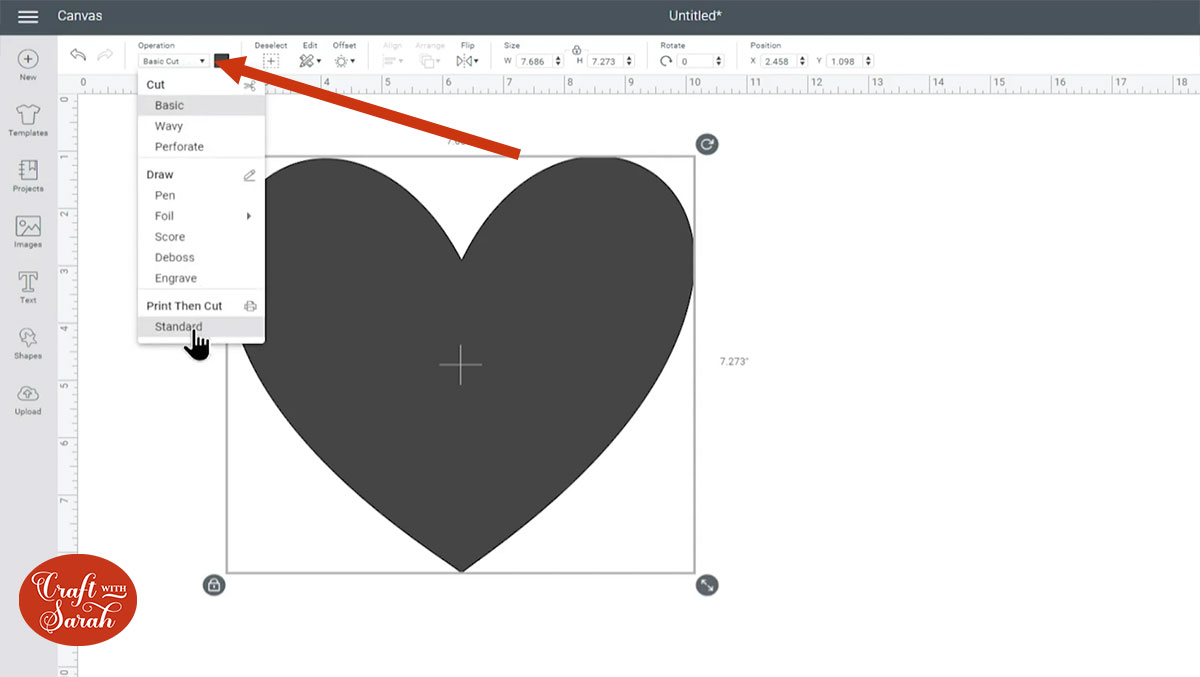Click the Undo arrow

pyautogui.click(x=78, y=56)
